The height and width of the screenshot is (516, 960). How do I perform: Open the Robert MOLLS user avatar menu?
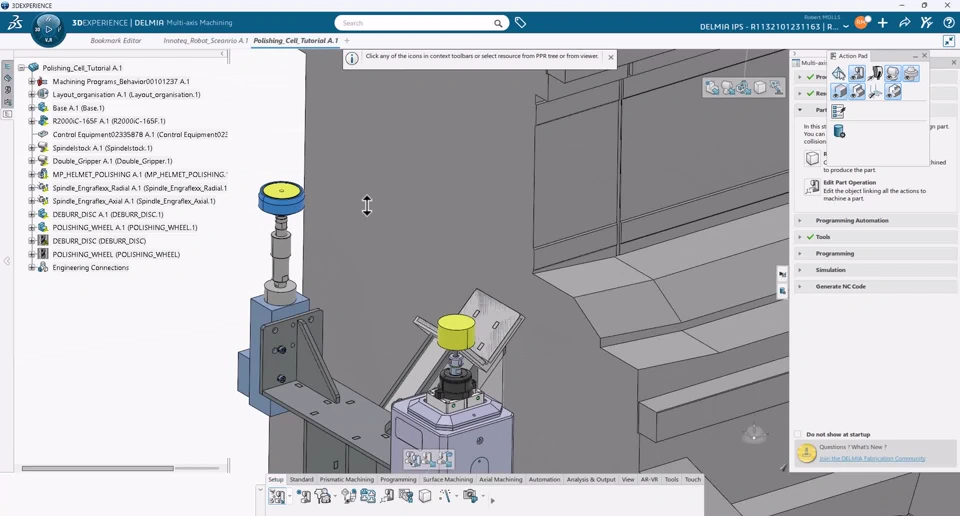pyautogui.click(x=861, y=23)
